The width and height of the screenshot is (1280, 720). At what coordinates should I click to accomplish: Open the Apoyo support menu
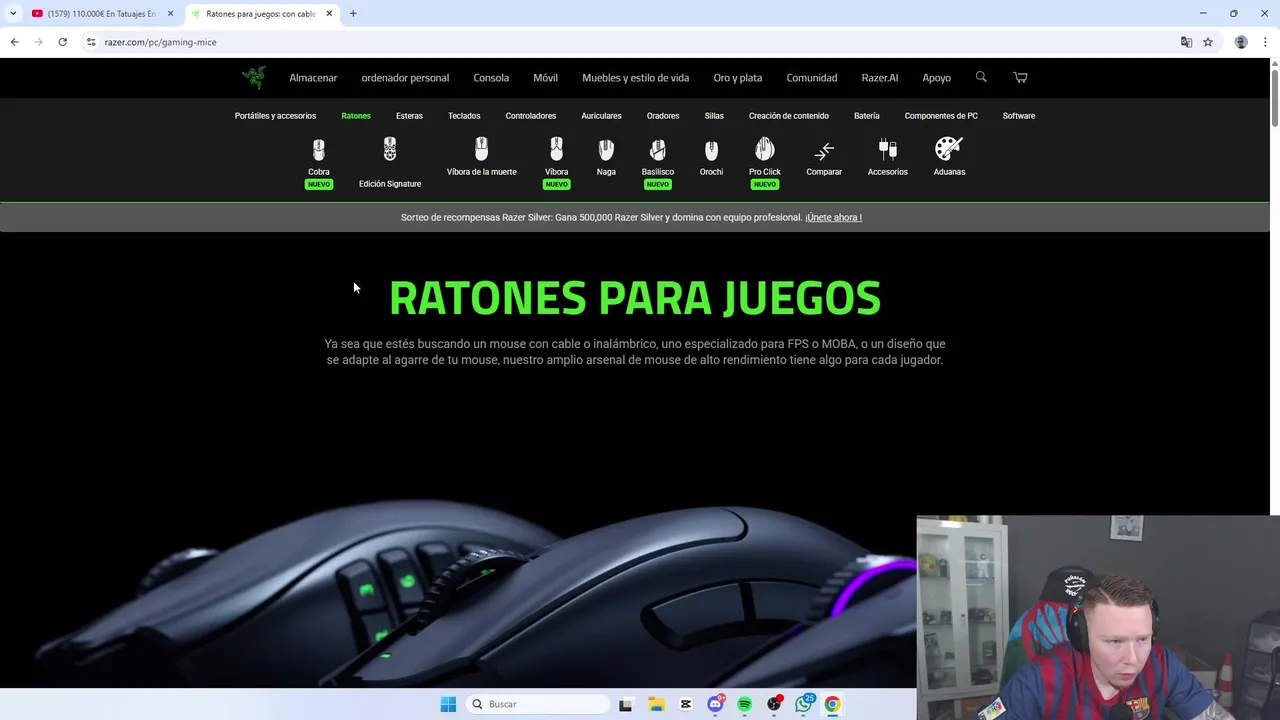[x=937, y=78]
